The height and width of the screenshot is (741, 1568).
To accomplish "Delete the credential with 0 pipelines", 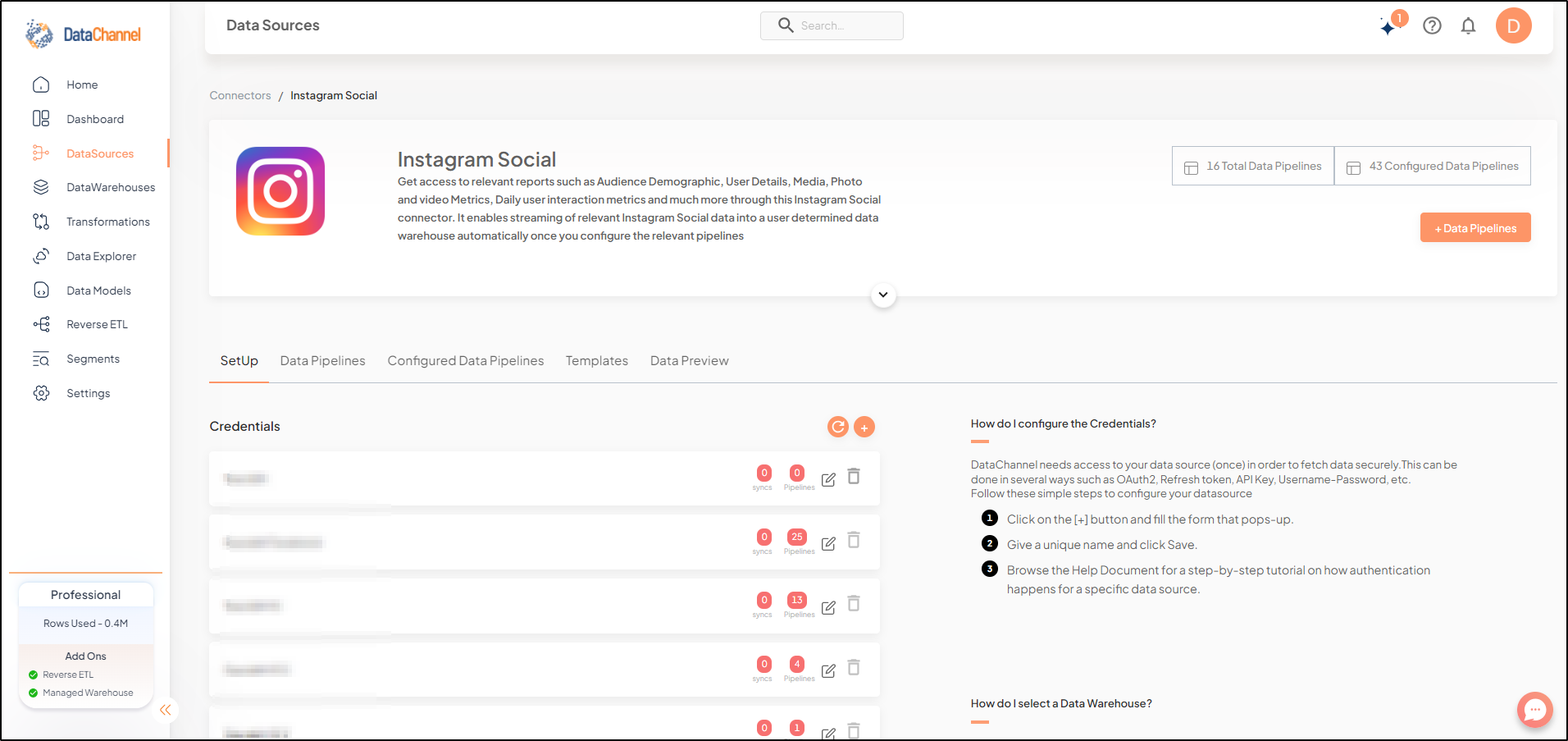I will (x=854, y=476).
